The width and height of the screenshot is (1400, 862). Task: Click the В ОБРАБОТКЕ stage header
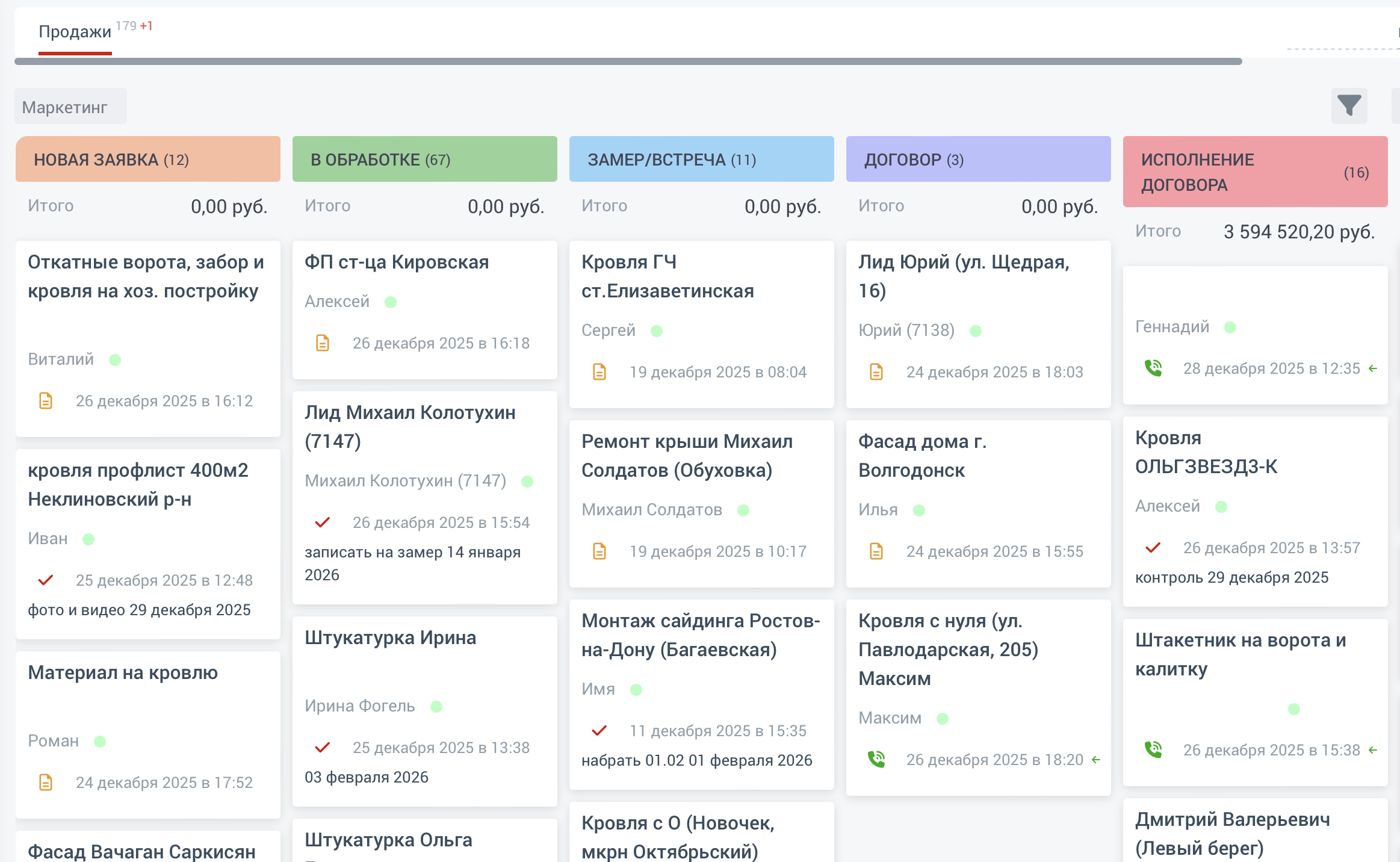(424, 160)
